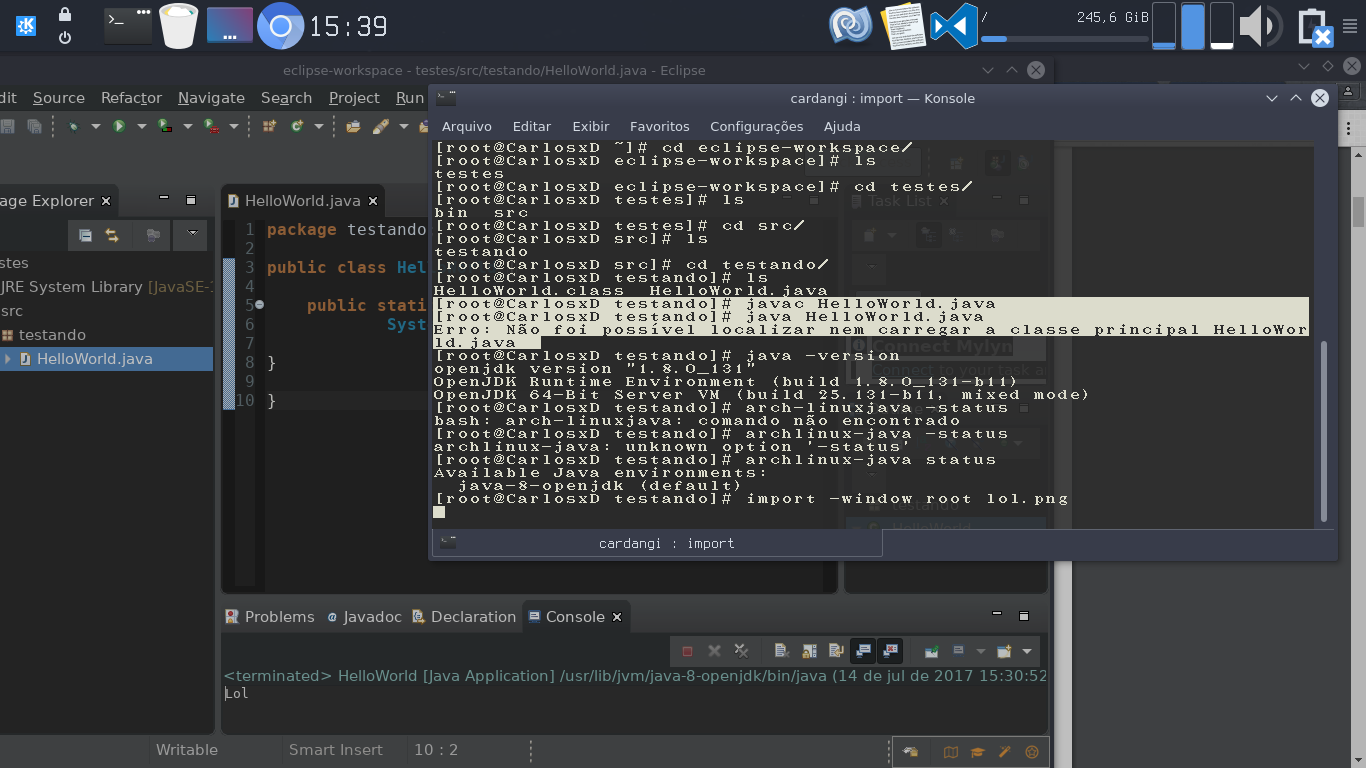This screenshot has width=1366, height=768.
Task: Toggle Link with Editor in Package Explorer
Action: pos(112,235)
